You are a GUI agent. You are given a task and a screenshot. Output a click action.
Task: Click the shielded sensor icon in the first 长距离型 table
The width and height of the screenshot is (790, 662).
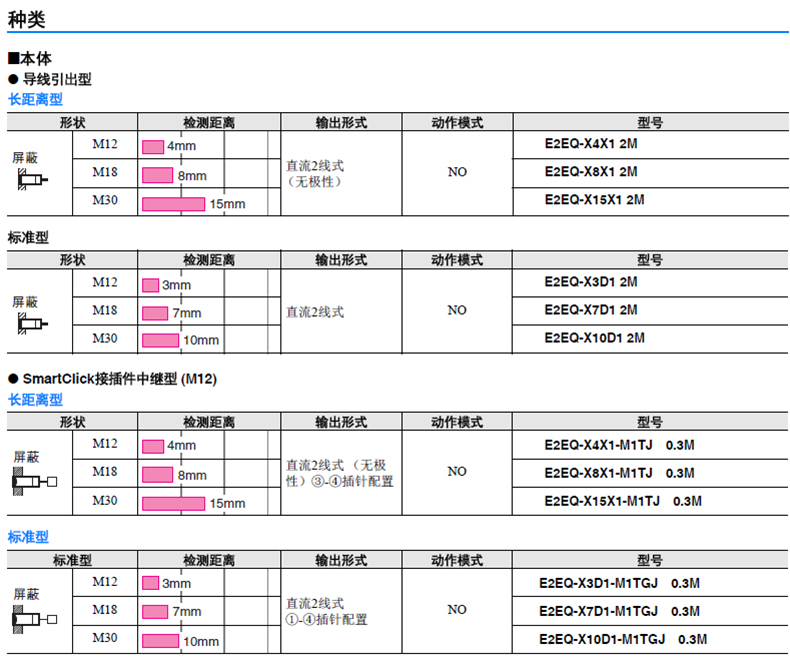pyautogui.click(x=31, y=182)
